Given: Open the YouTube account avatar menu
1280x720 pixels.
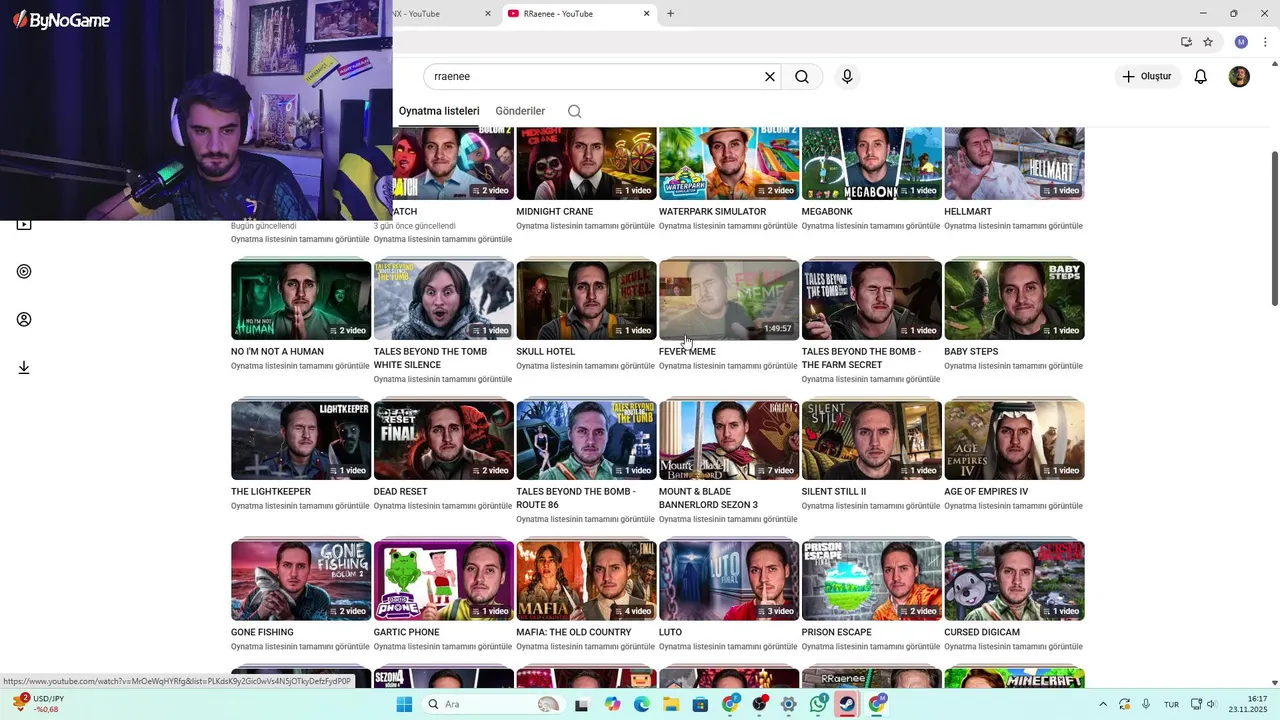Looking at the screenshot, I should click(x=1239, y=77).
